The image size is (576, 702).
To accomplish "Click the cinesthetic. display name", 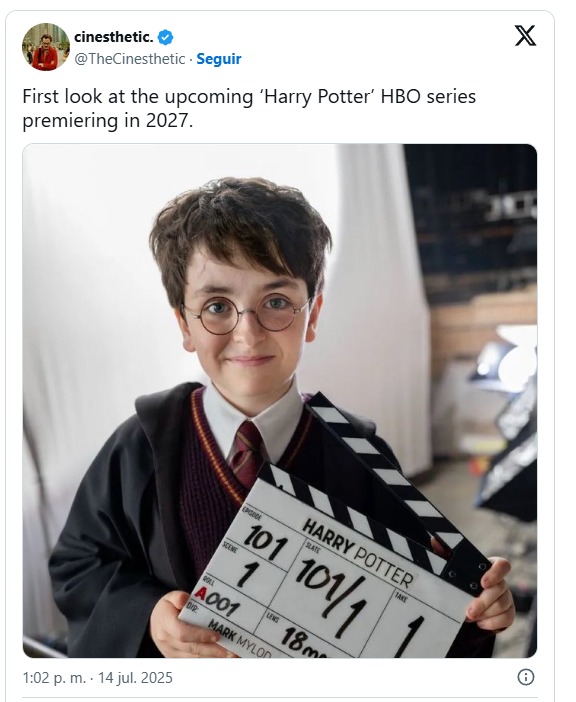I will point(114,37).
